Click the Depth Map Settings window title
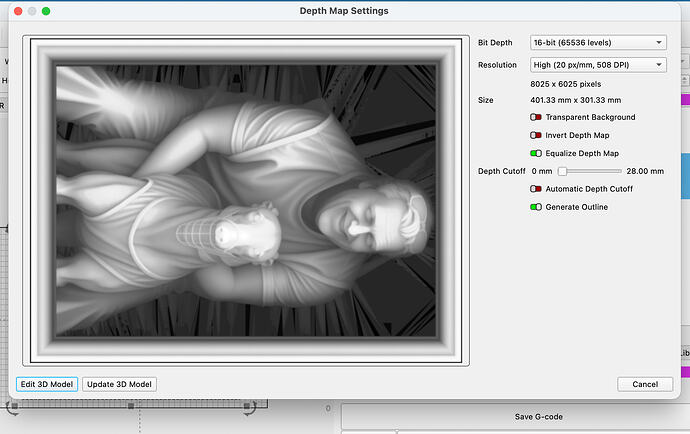Viewport: 690px width, 434px height. 344,11
